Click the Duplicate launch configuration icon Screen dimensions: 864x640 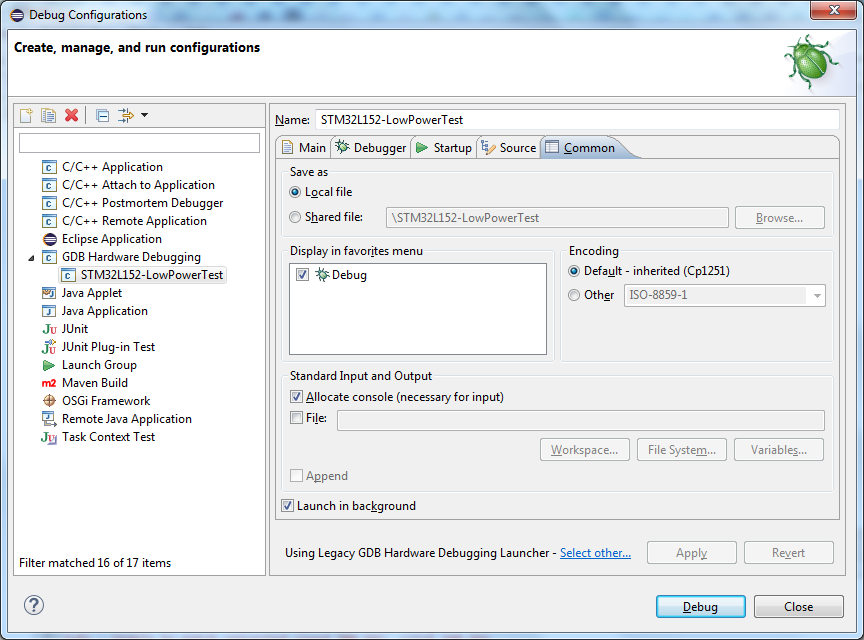pyautogui.click(x=49, y=115)
